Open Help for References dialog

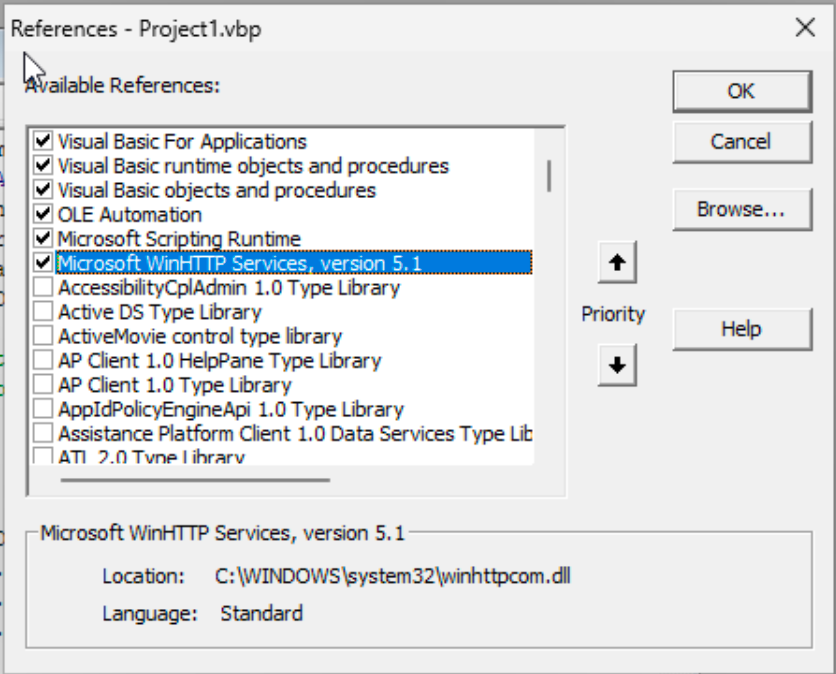[x=741, y=329]
